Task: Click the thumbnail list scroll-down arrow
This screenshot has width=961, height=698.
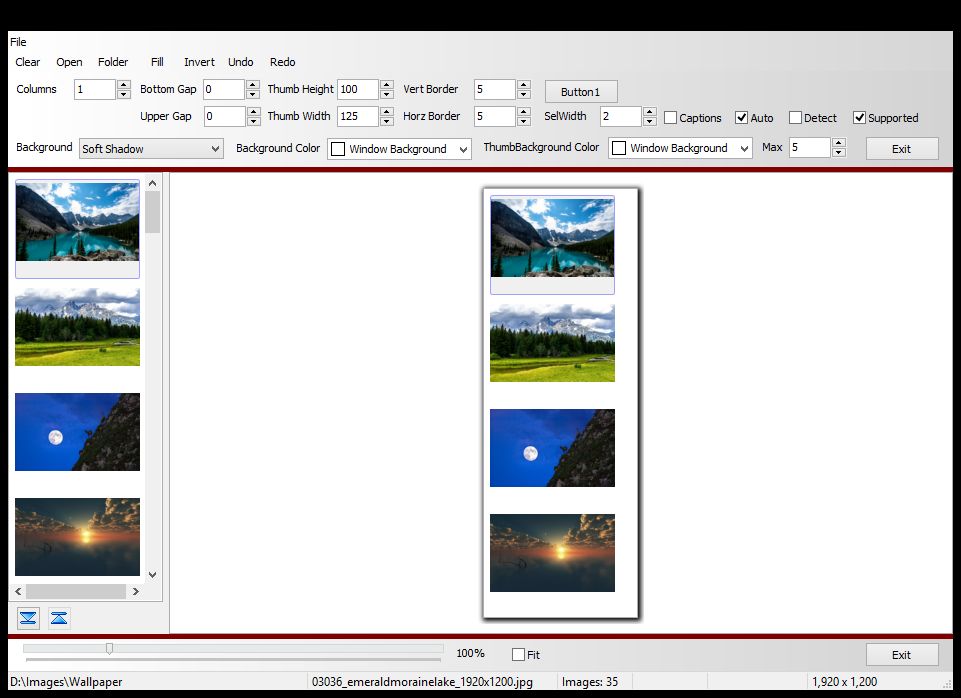Action: [x=153, y=575]
